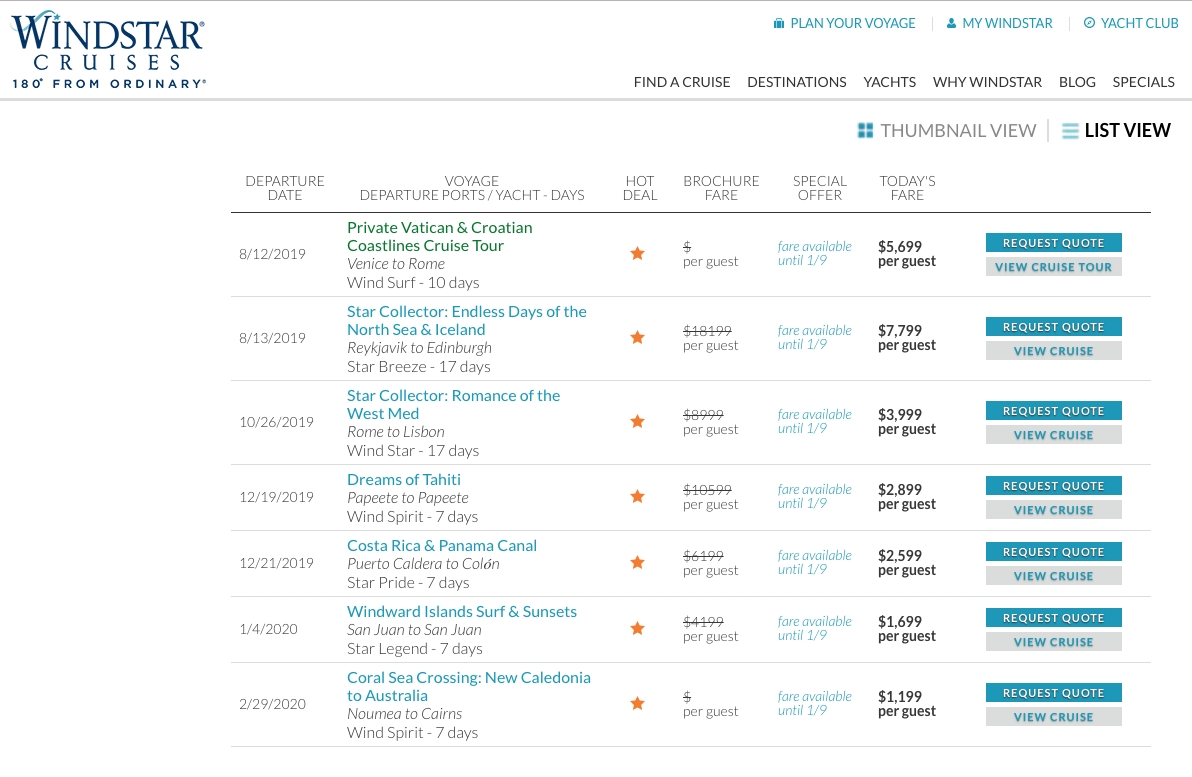Image resolution: width=1192 pixels, height=777 pixels.
Task: Click the Windstar Cruises logo
Action: coord(108,50)
